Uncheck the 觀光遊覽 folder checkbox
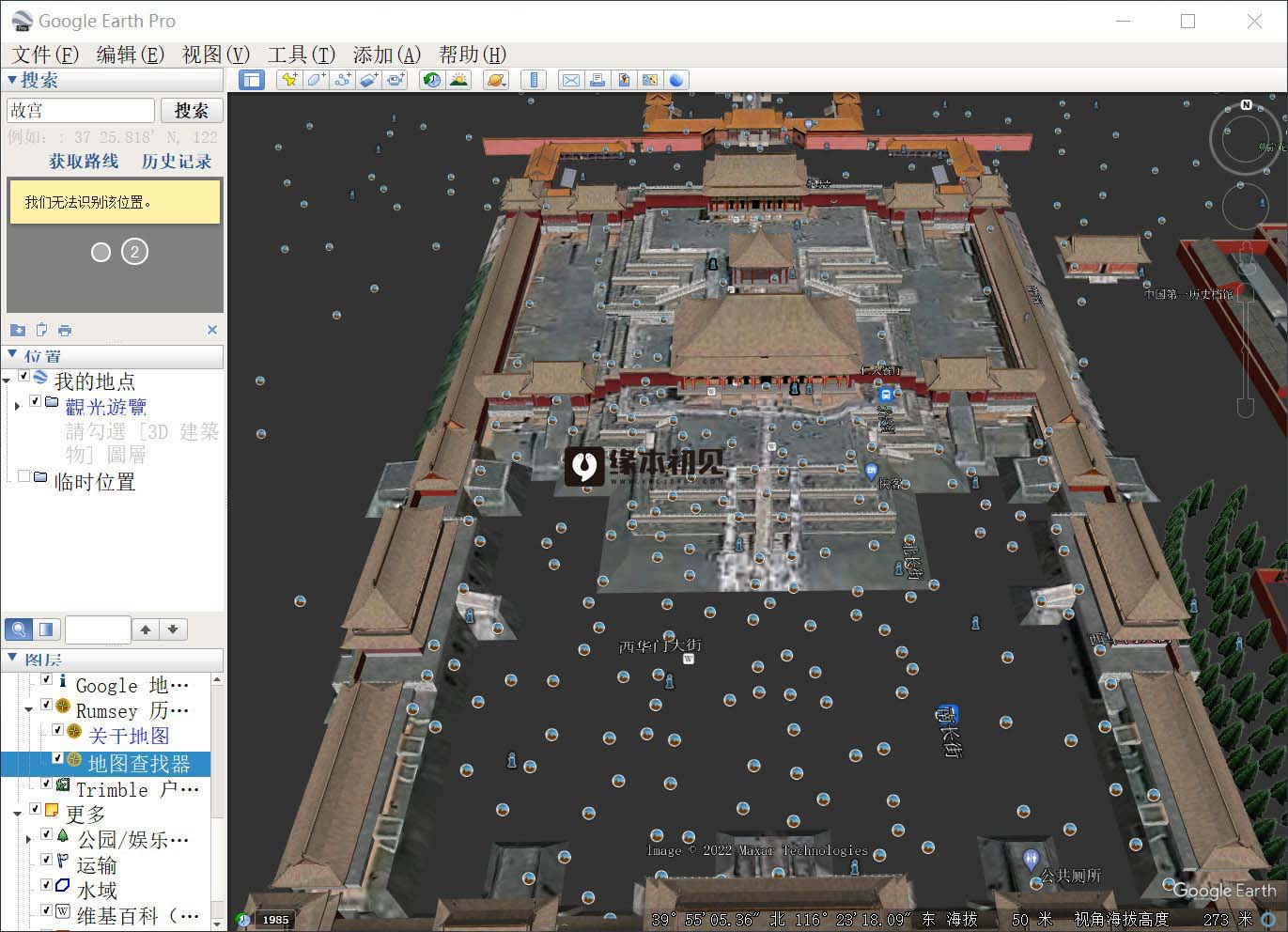Image resolution: width=1288 pixels, height=932 pixels. [36, 401]
